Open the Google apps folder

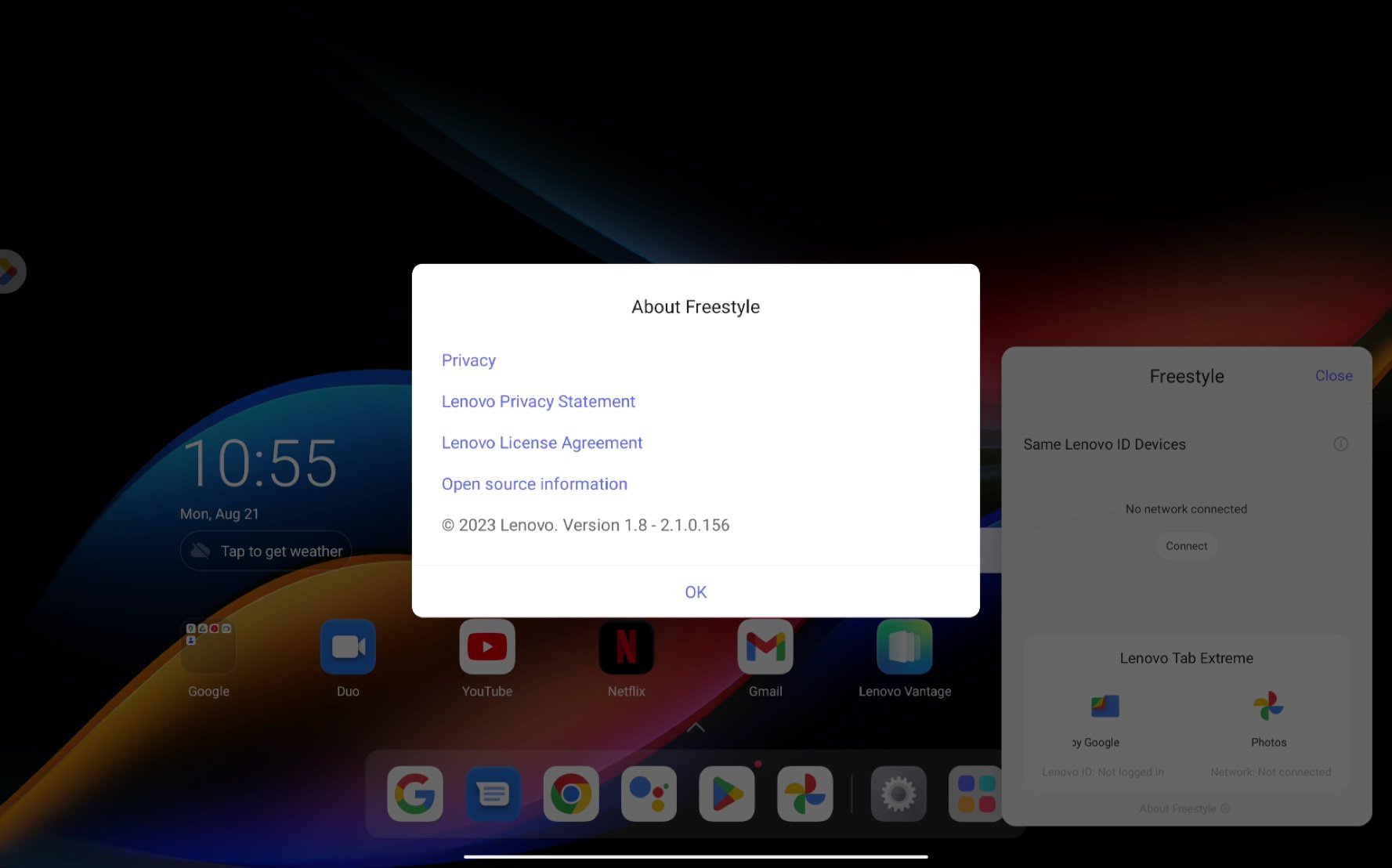click(x=208, y=646)
